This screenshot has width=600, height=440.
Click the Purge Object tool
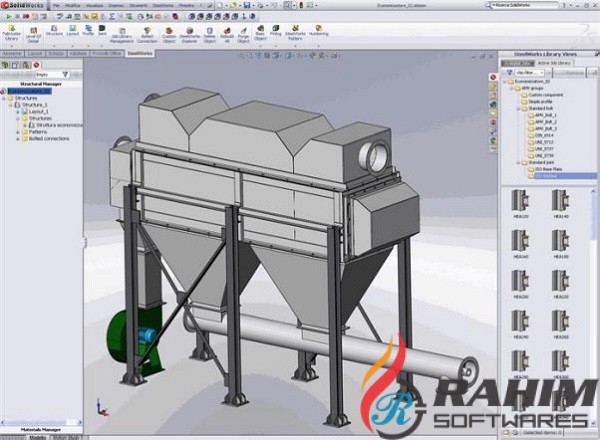click(x=243, y=35)
